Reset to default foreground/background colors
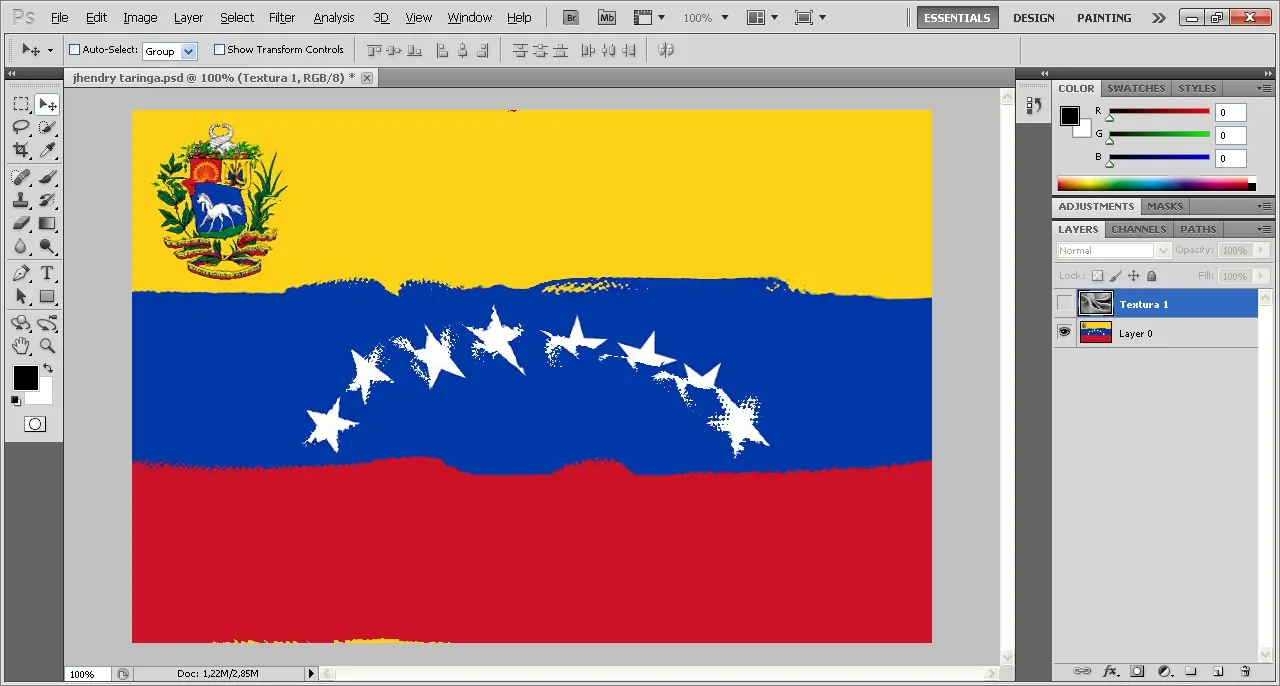 [x=15, y=400]
